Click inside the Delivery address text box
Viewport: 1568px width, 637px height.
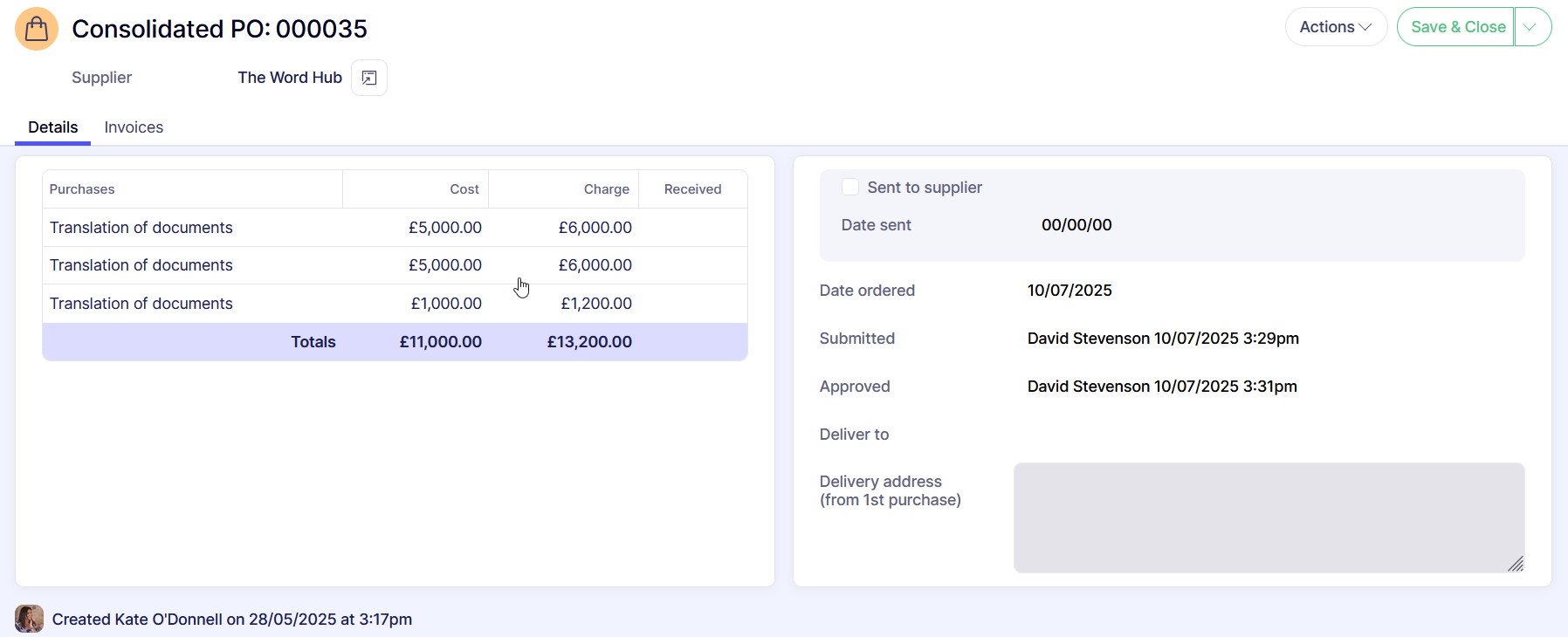[1268, 517]
